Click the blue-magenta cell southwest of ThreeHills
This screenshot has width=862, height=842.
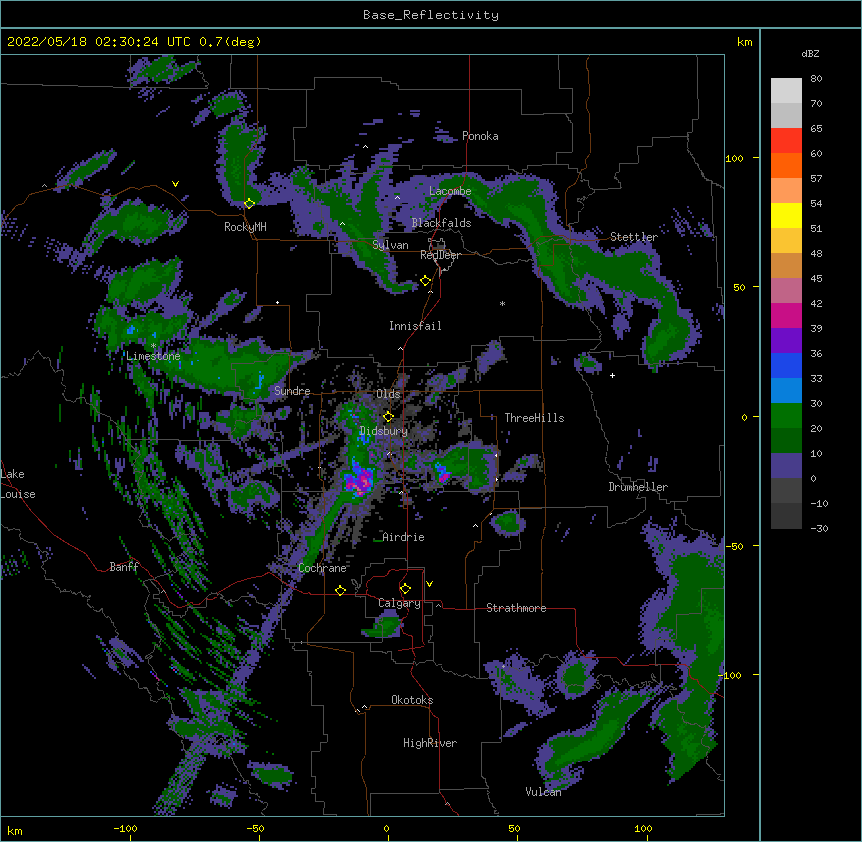pos(441,473)
